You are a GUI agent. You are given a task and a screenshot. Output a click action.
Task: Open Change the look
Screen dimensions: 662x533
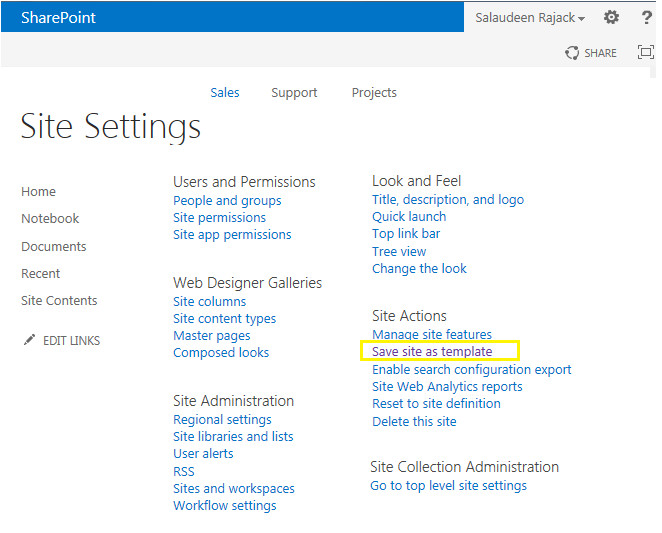click(419, 269)
